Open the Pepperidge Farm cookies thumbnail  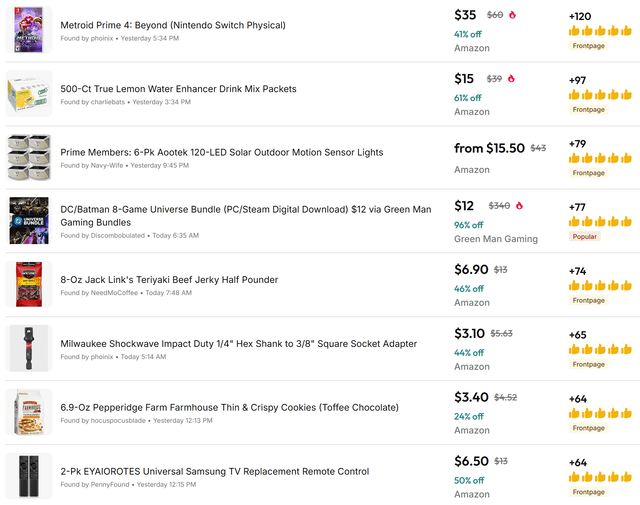[29, 412]
